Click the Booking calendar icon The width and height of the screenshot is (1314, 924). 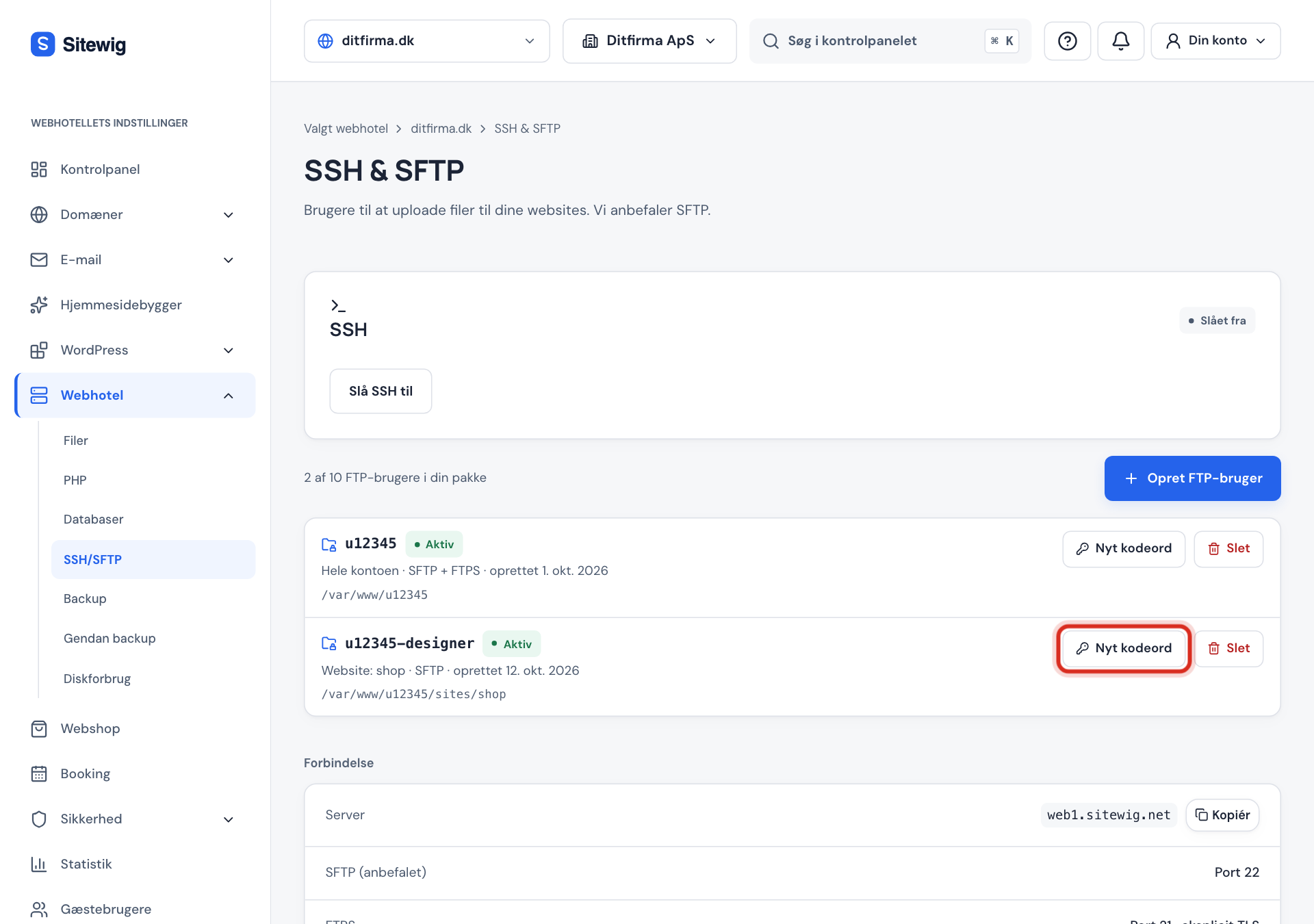(39, 773)
